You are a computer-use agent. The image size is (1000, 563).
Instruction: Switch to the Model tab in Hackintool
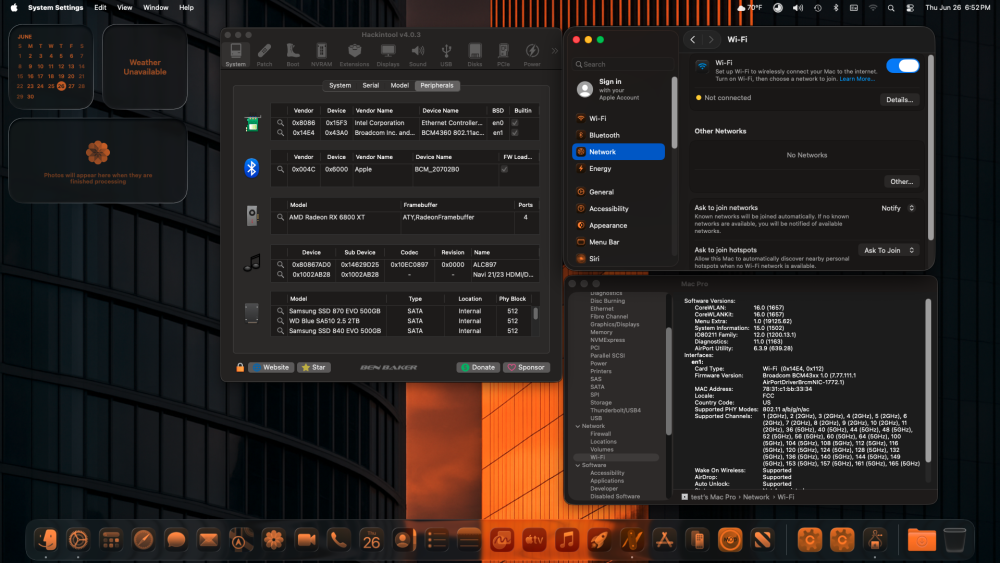tap(400, 85)
